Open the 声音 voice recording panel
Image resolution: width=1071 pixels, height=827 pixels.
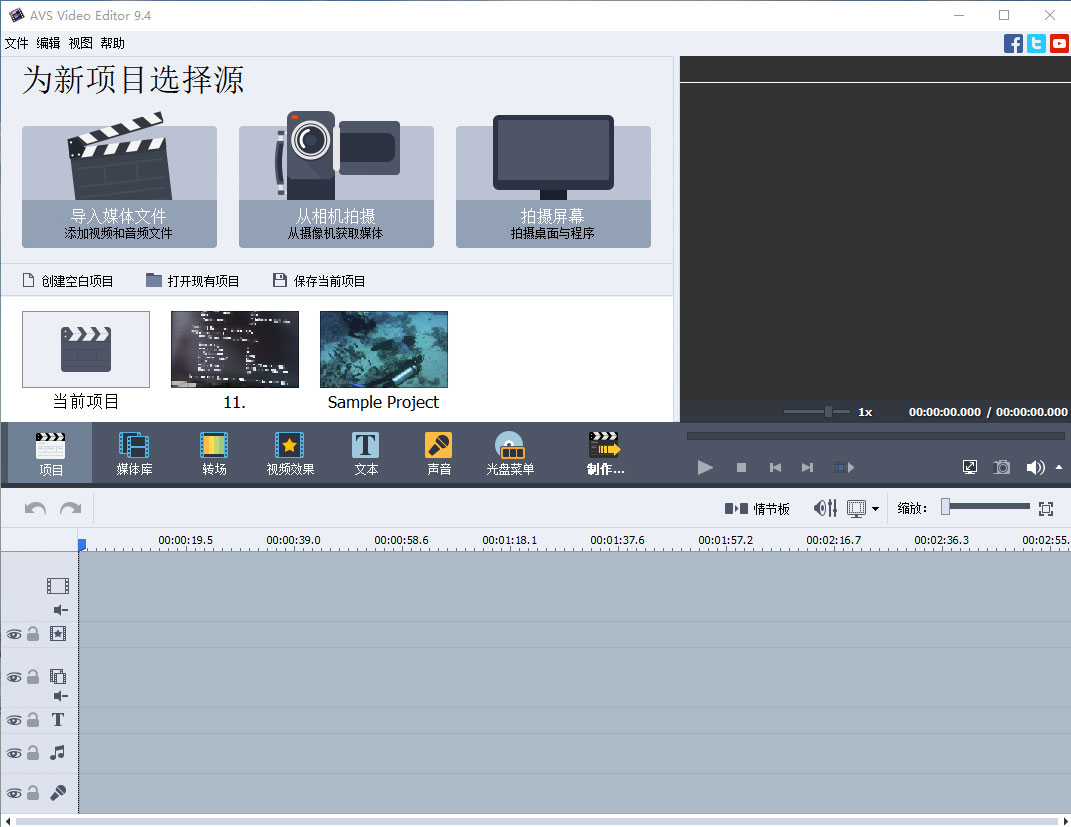(439, 453)
